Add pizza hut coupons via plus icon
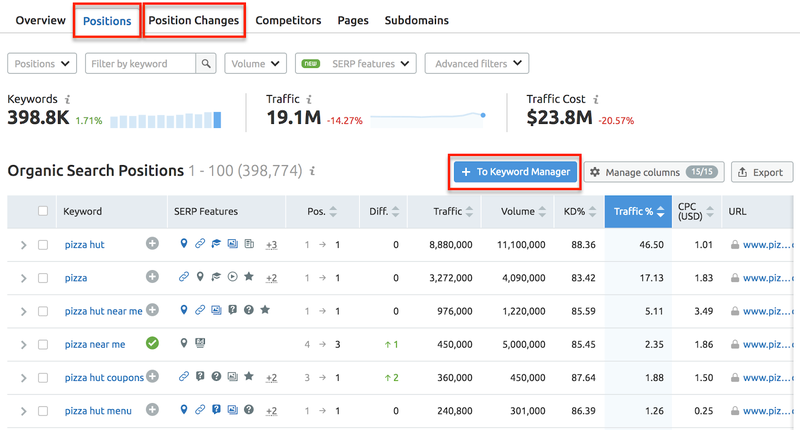800x430 pixels. [x=152, y=376]
